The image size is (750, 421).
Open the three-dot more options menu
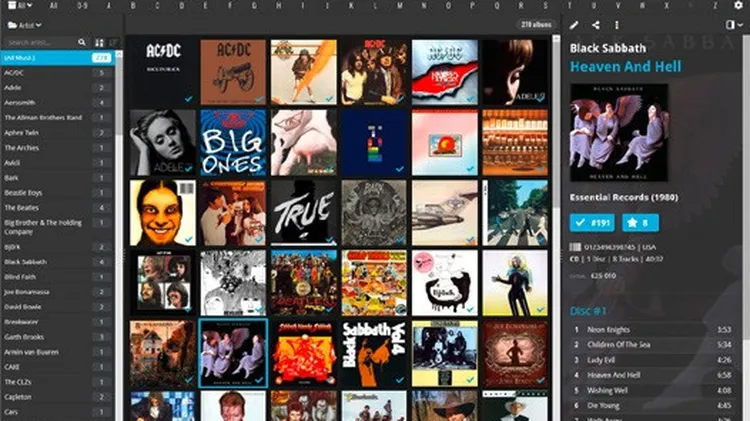pos(617,25)
